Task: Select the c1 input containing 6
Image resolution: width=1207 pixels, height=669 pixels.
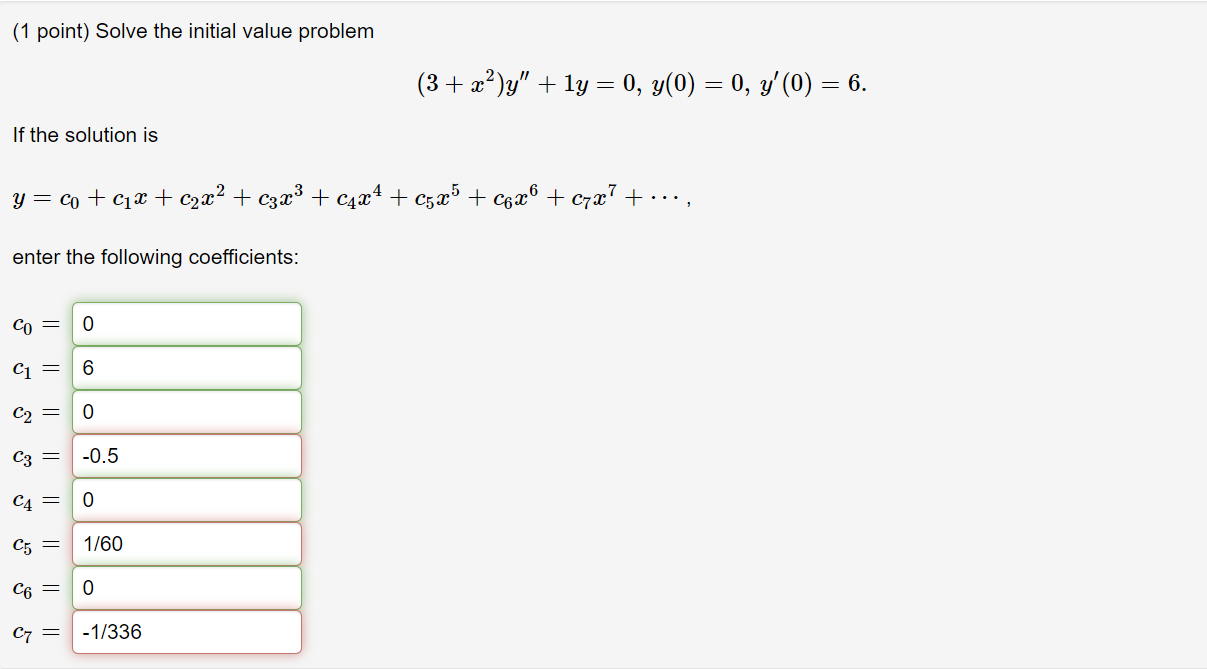Action: [x=186, y=367]
